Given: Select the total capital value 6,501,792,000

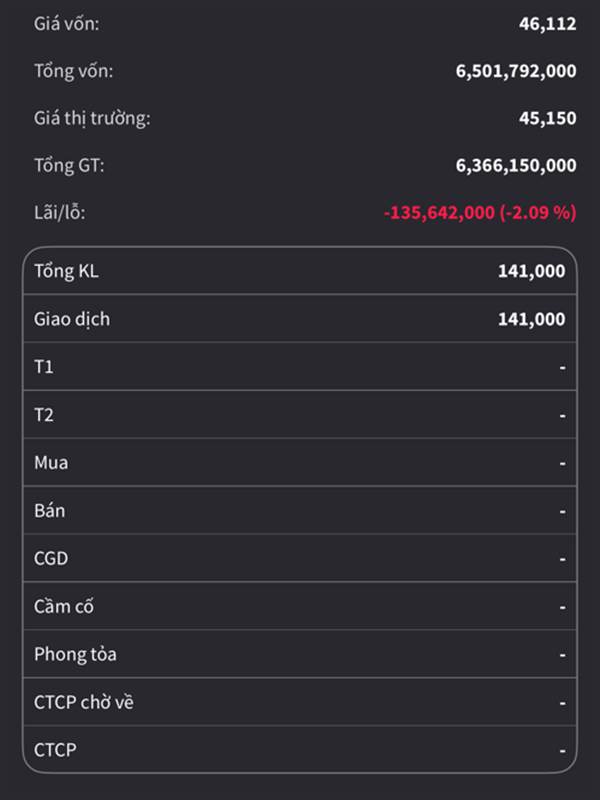Looking at the screenshot, I should click(x=516, y=71).
